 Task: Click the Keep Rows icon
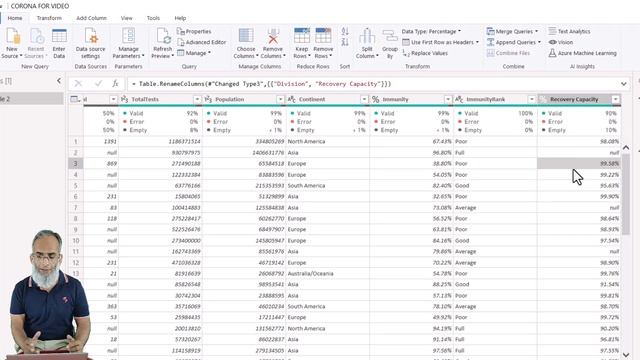(x=302, y=36)
